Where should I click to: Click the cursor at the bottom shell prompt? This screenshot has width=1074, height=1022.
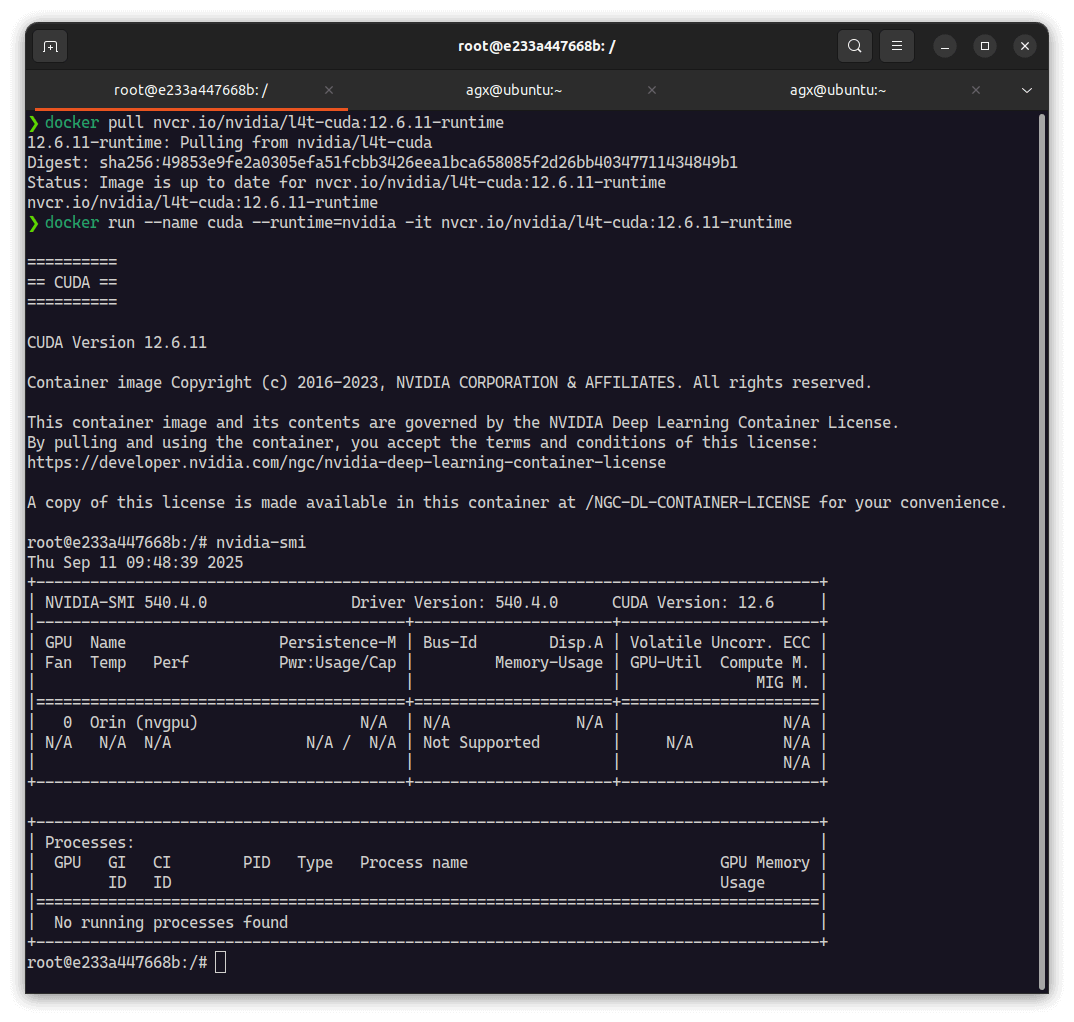221,962
